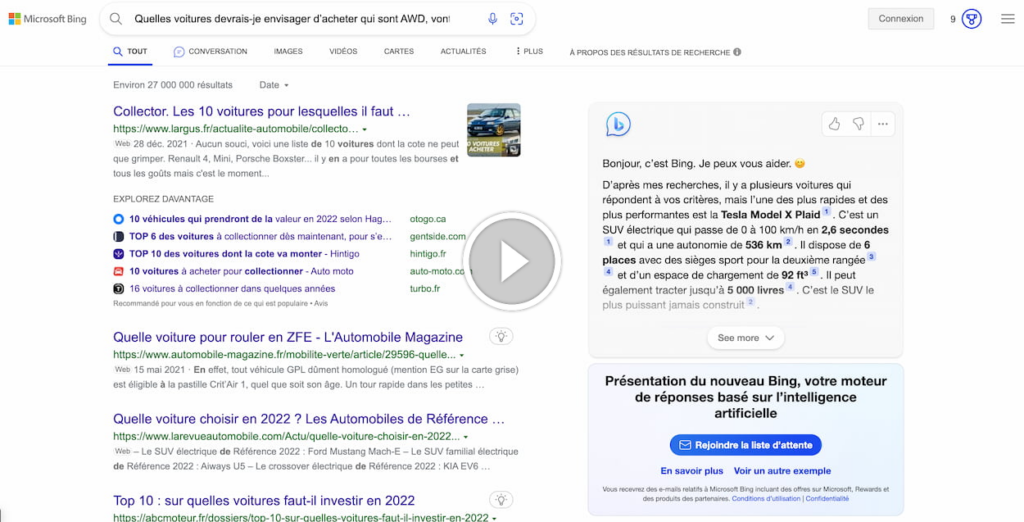
Task: Open the En savoir plus link
Action: click(x=692, y=471)
